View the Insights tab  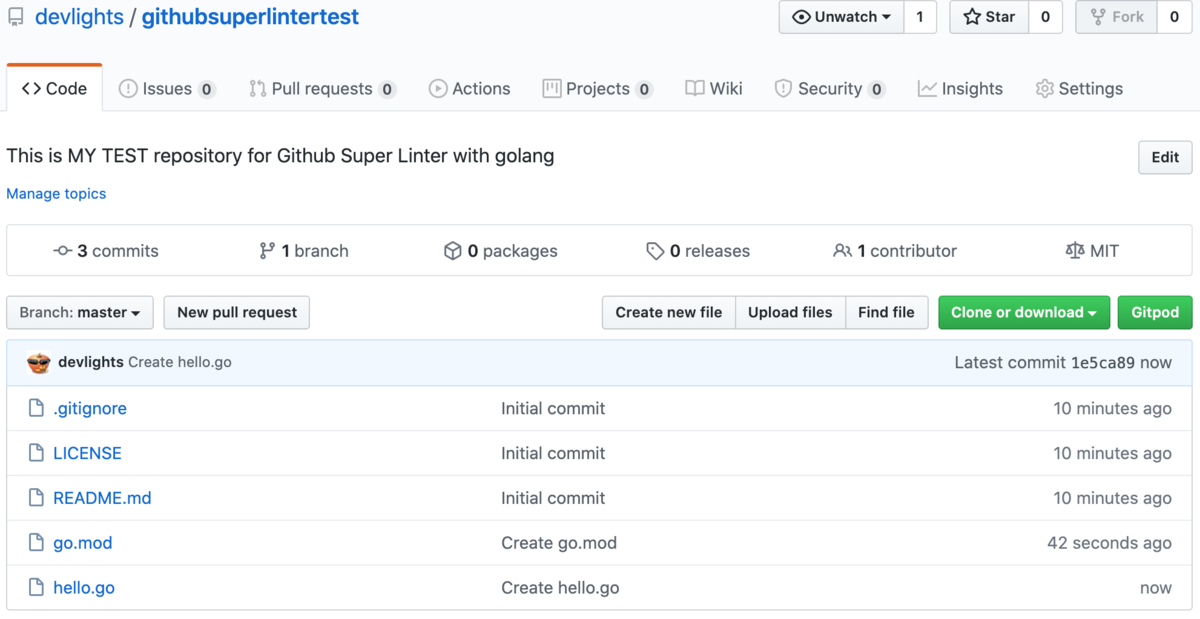tap(960, 89)
